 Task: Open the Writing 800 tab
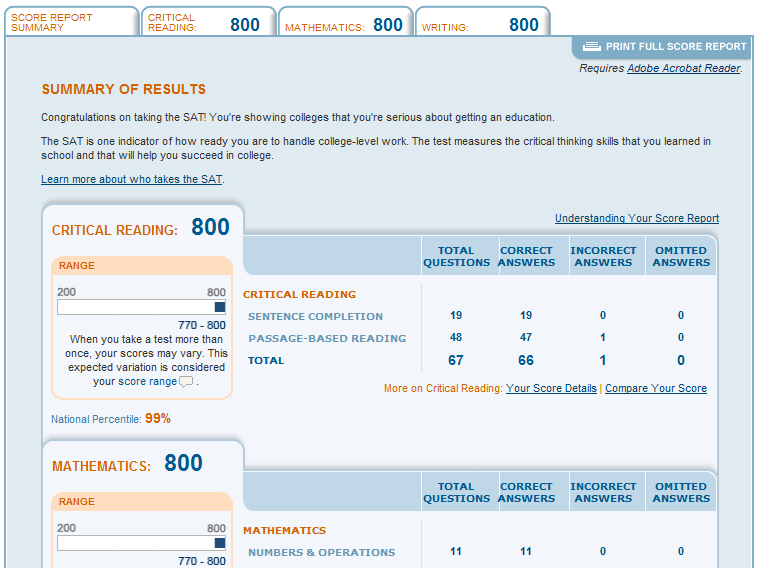tap(483, 22)
